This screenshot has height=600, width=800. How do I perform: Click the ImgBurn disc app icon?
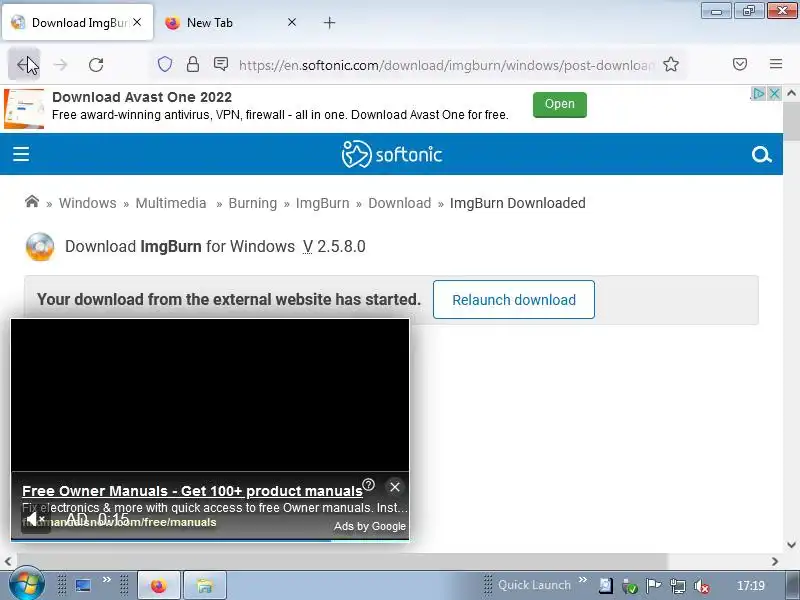pos(40,246)
